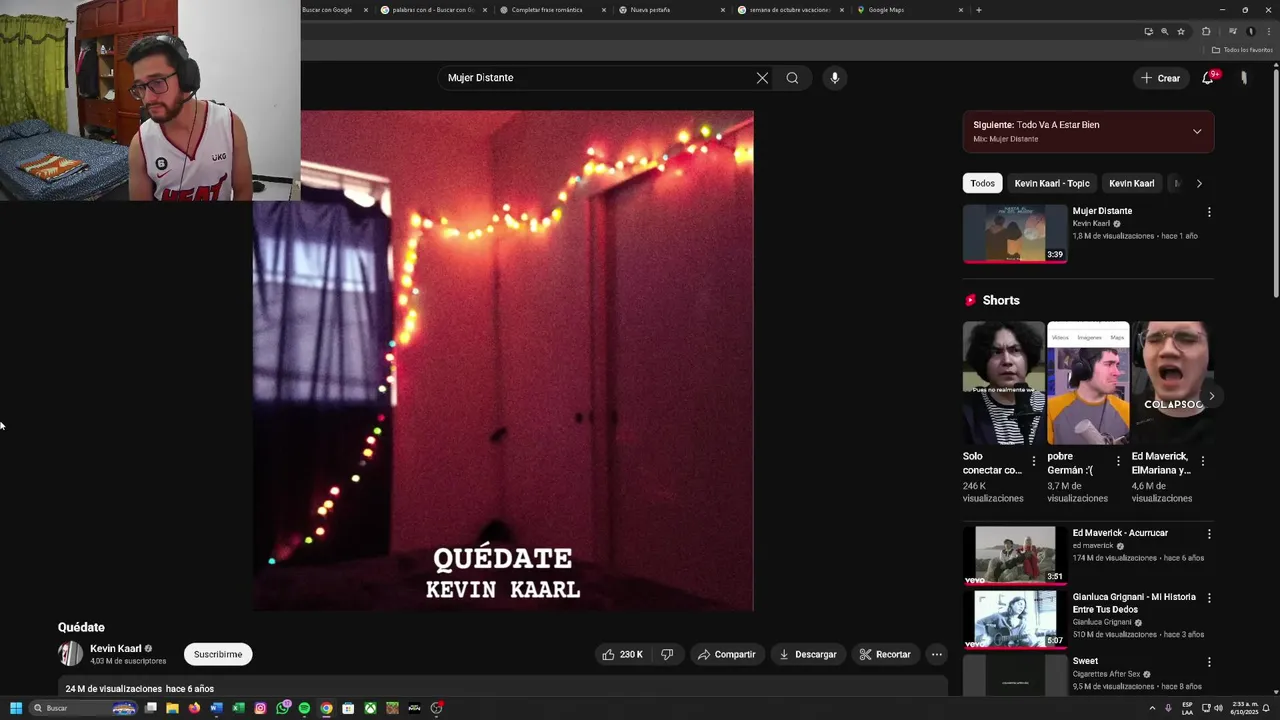
Task: Open the Xbox app from taskbar
Action: point(370,708)
